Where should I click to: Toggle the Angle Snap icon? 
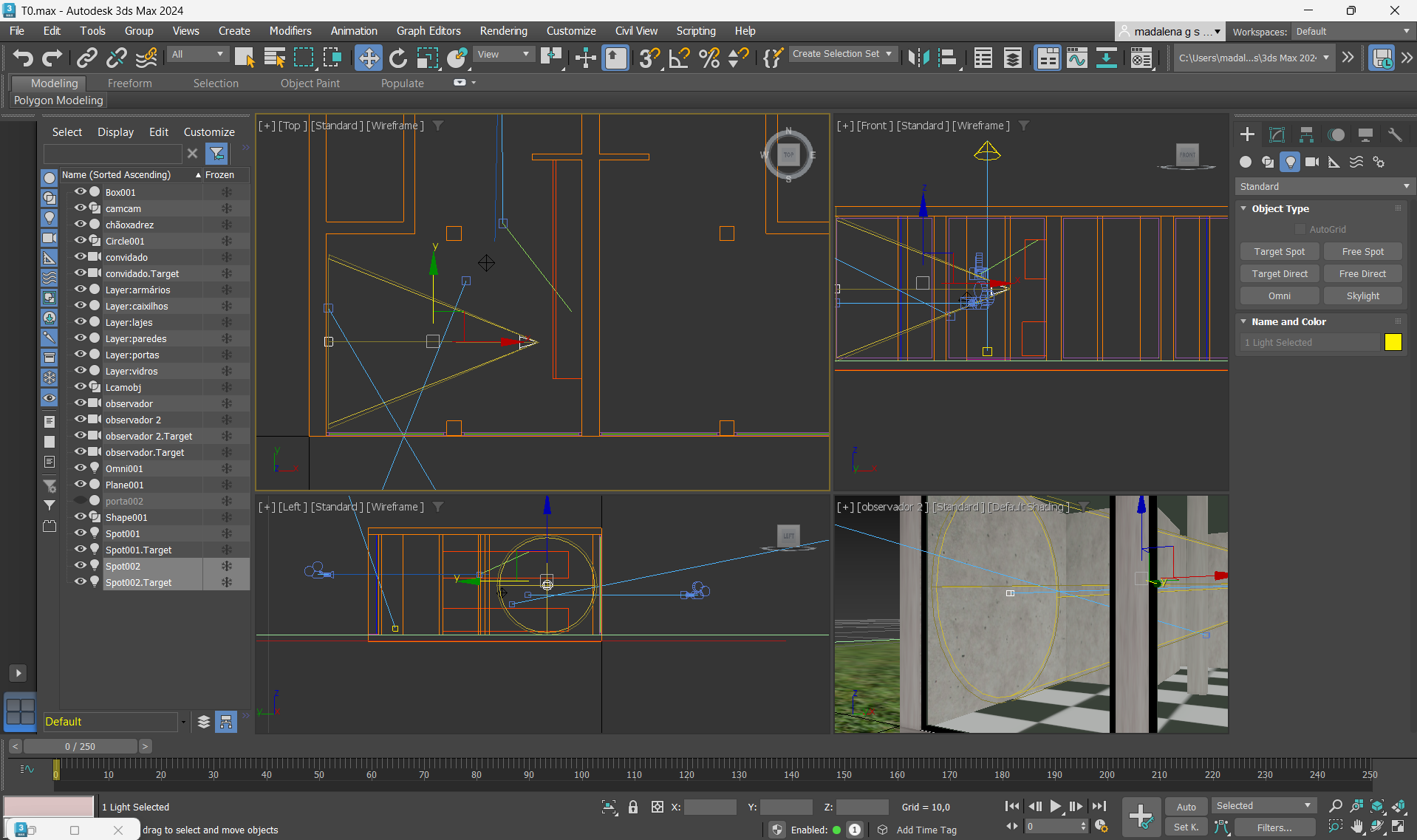coord(679,58)
